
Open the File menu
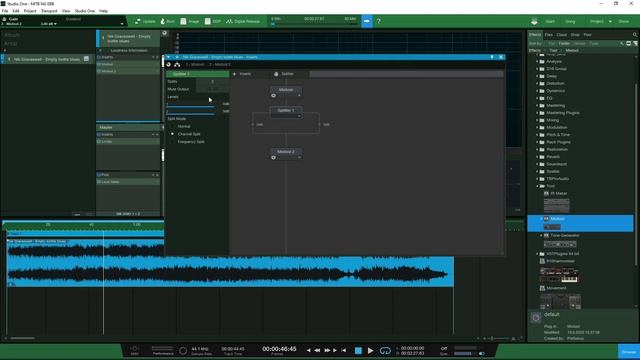tap(5, 11)
